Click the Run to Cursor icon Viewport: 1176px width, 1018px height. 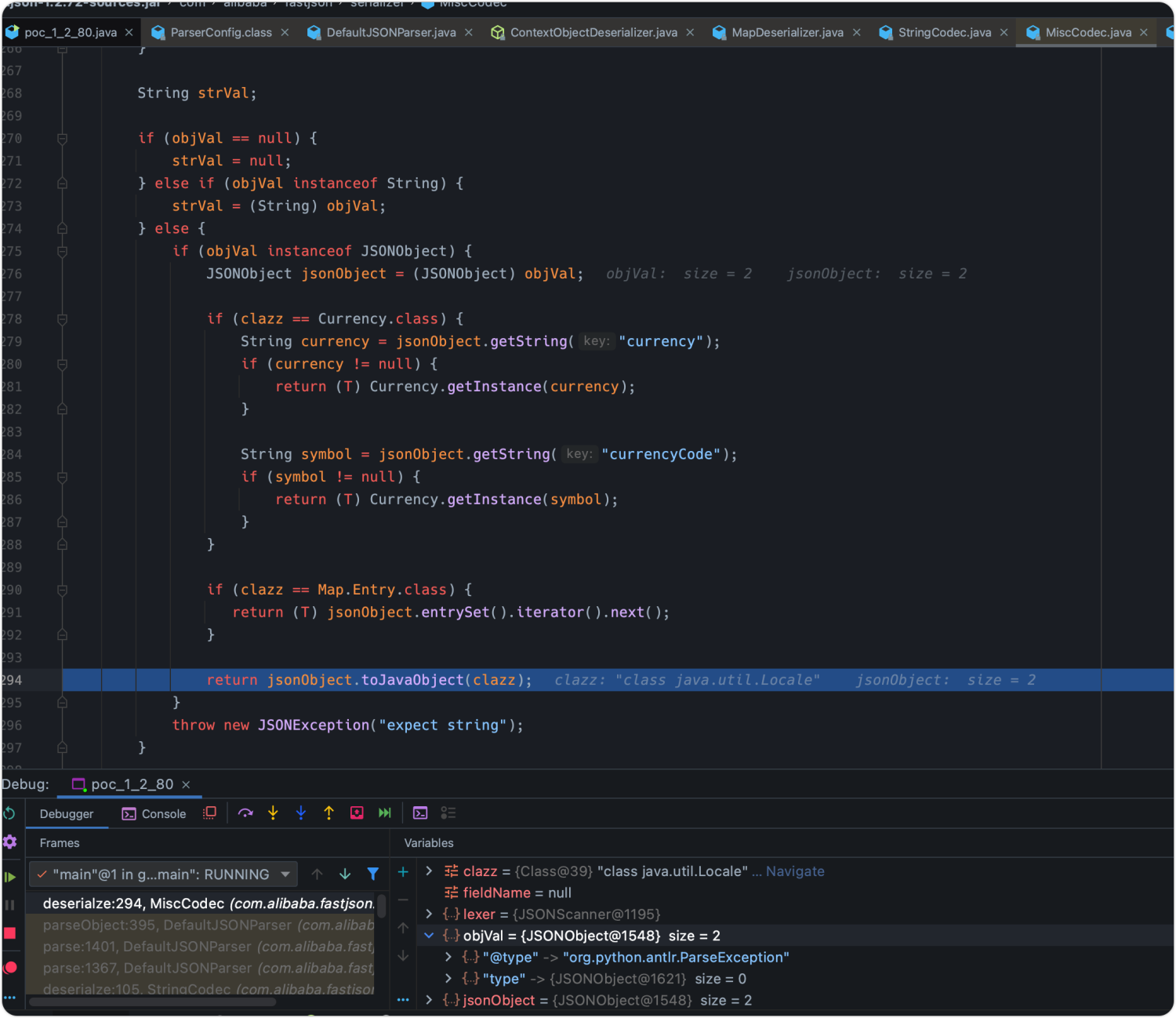[x=385, y=813]
